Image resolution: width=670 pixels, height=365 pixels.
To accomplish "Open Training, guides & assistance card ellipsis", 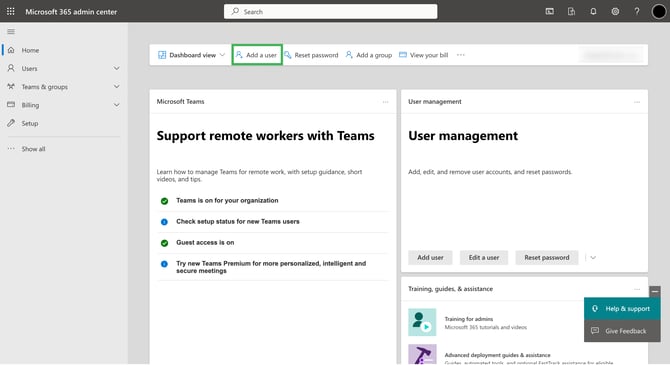I will 637,289.
